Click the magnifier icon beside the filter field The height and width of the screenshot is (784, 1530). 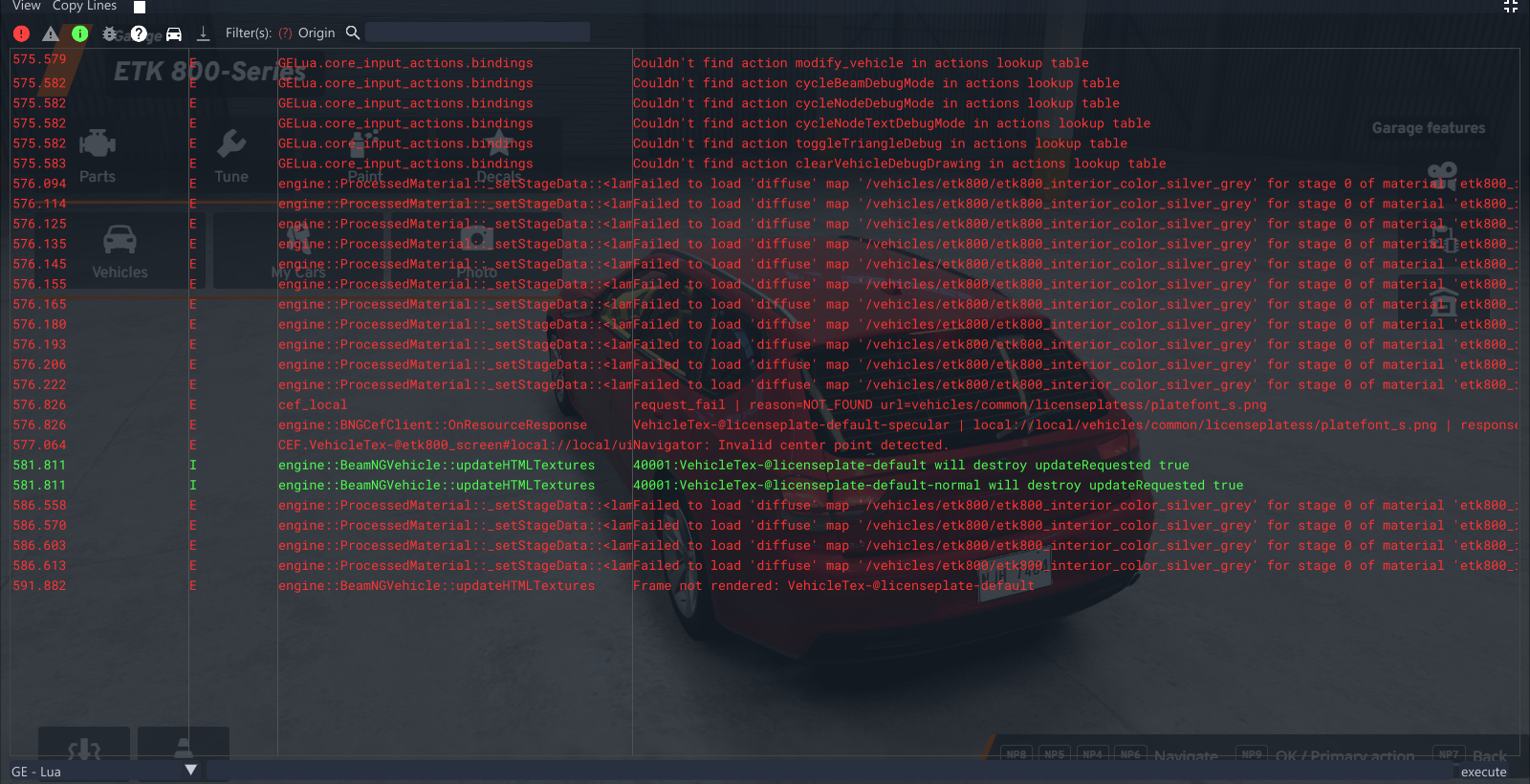tap(353, 33)
